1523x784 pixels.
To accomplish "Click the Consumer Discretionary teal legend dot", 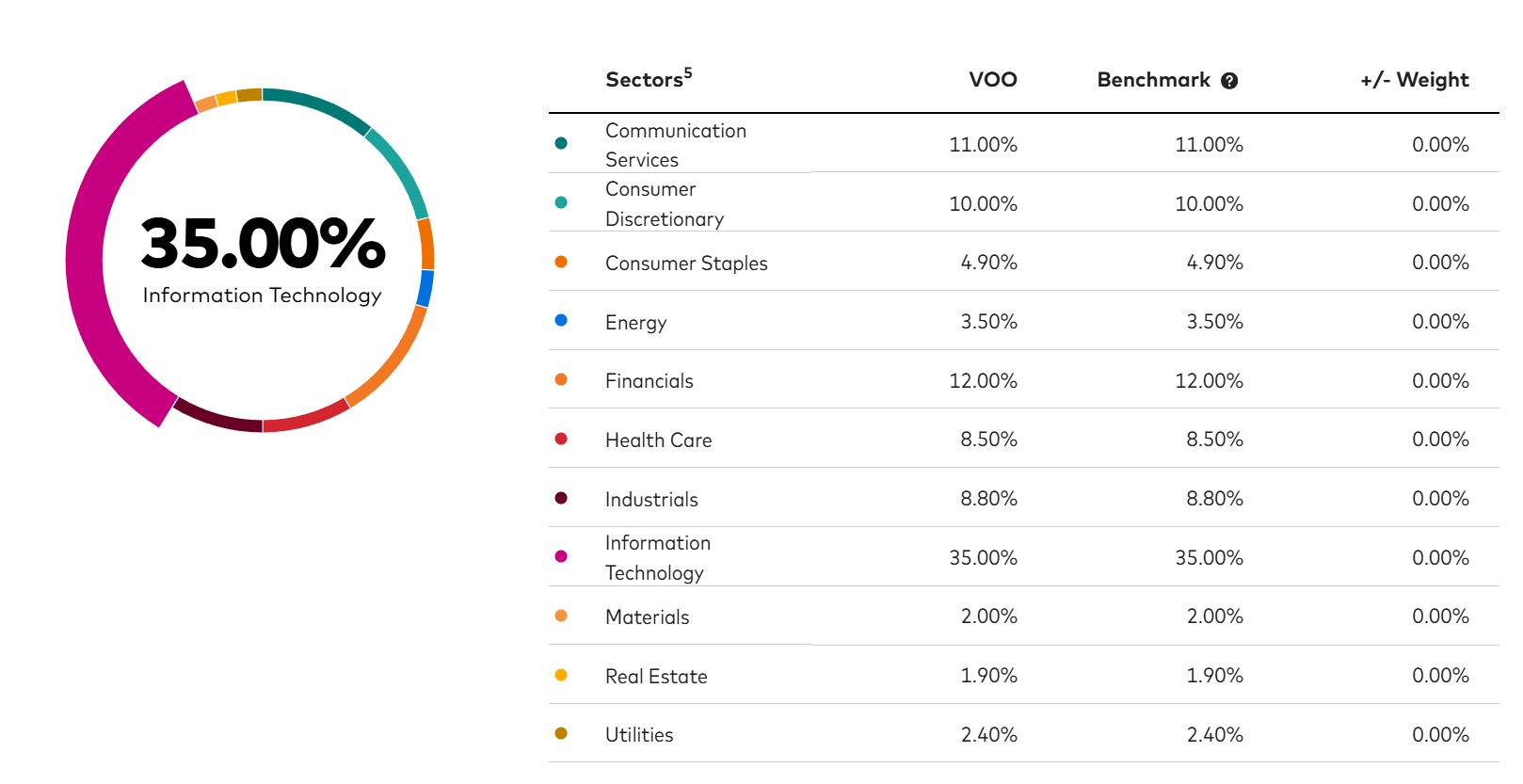I will pos(561,202).
